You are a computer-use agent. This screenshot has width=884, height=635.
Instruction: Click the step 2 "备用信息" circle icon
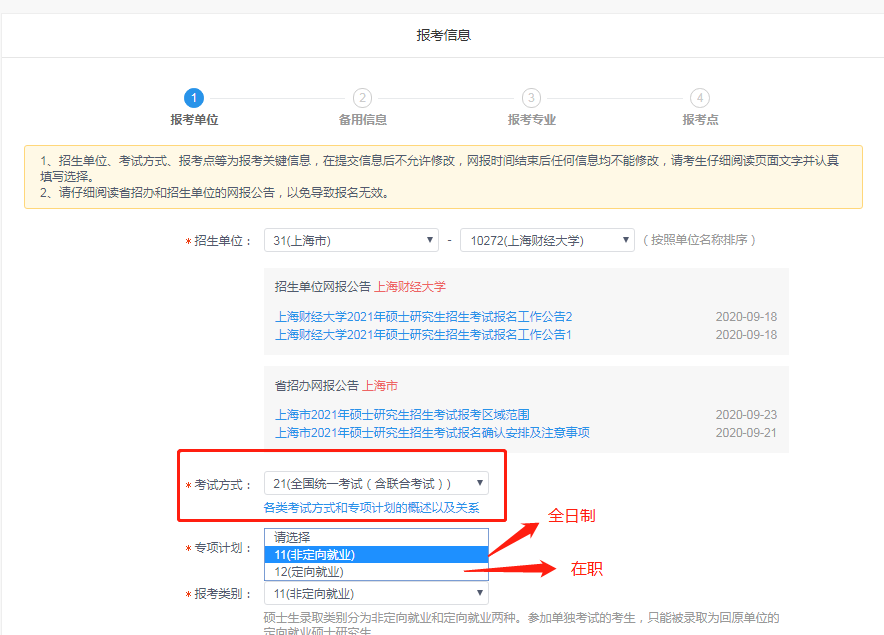362,98
